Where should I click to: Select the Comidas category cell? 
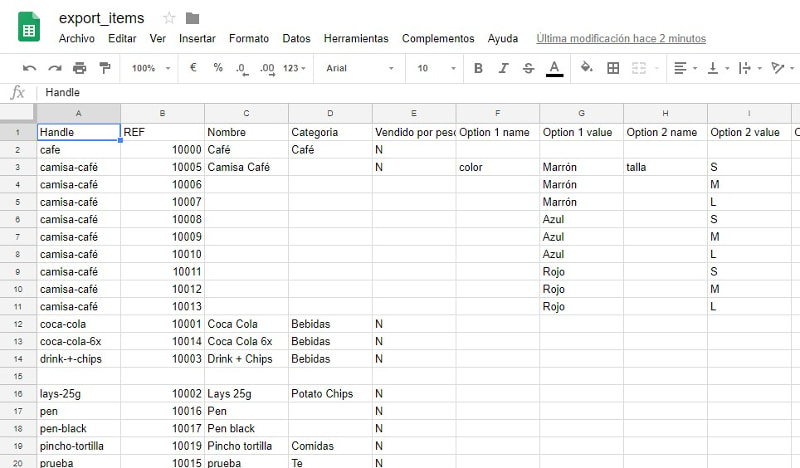(330, 446)
